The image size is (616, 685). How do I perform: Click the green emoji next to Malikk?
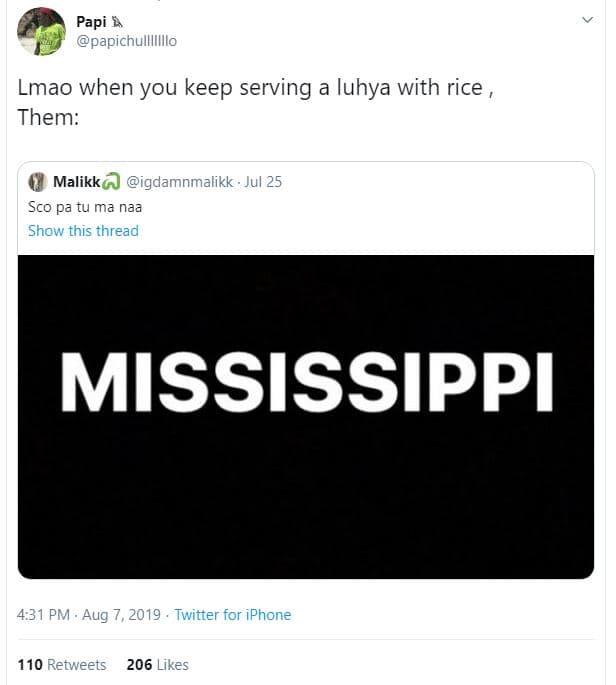click(111, 182)
